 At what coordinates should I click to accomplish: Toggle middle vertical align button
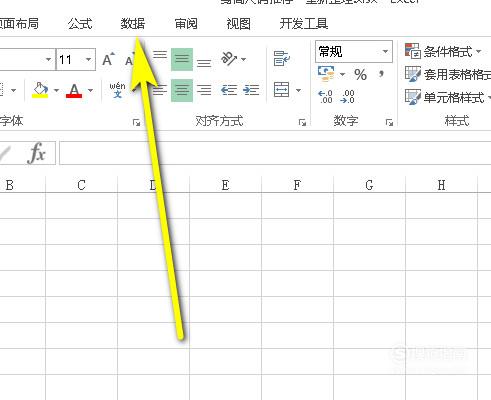pos(182,59)
